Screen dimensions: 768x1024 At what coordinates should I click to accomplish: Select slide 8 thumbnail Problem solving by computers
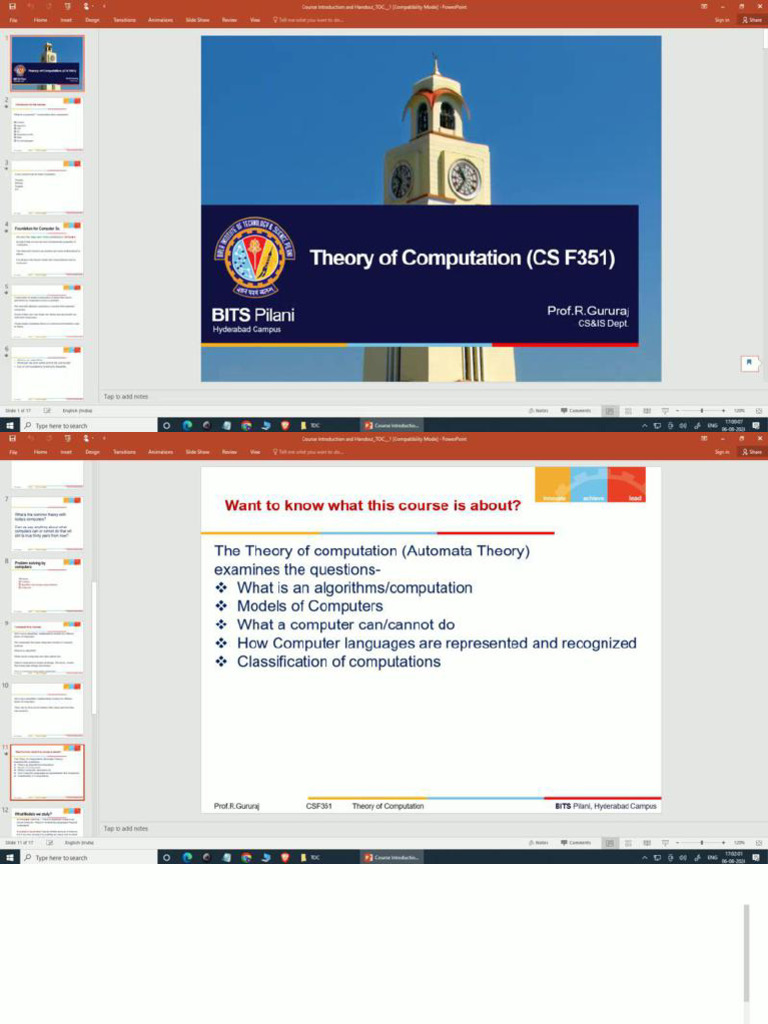(x=47, y=584)
